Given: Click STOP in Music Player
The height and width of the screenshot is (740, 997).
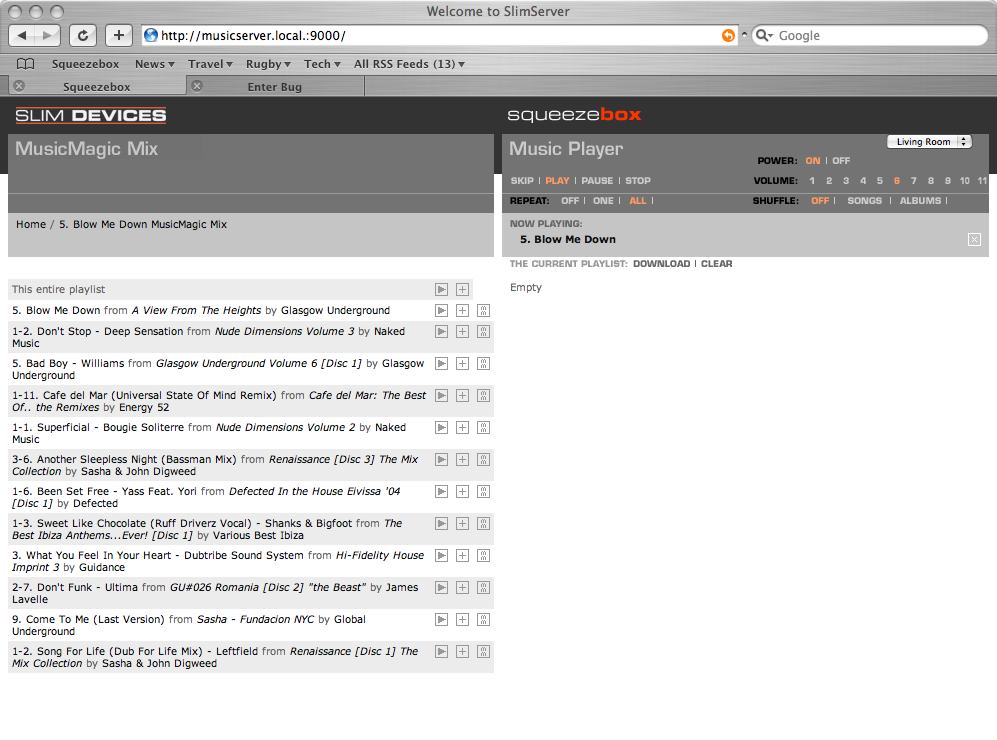Looking at the screenshot, I should click(x=638, y=181).
